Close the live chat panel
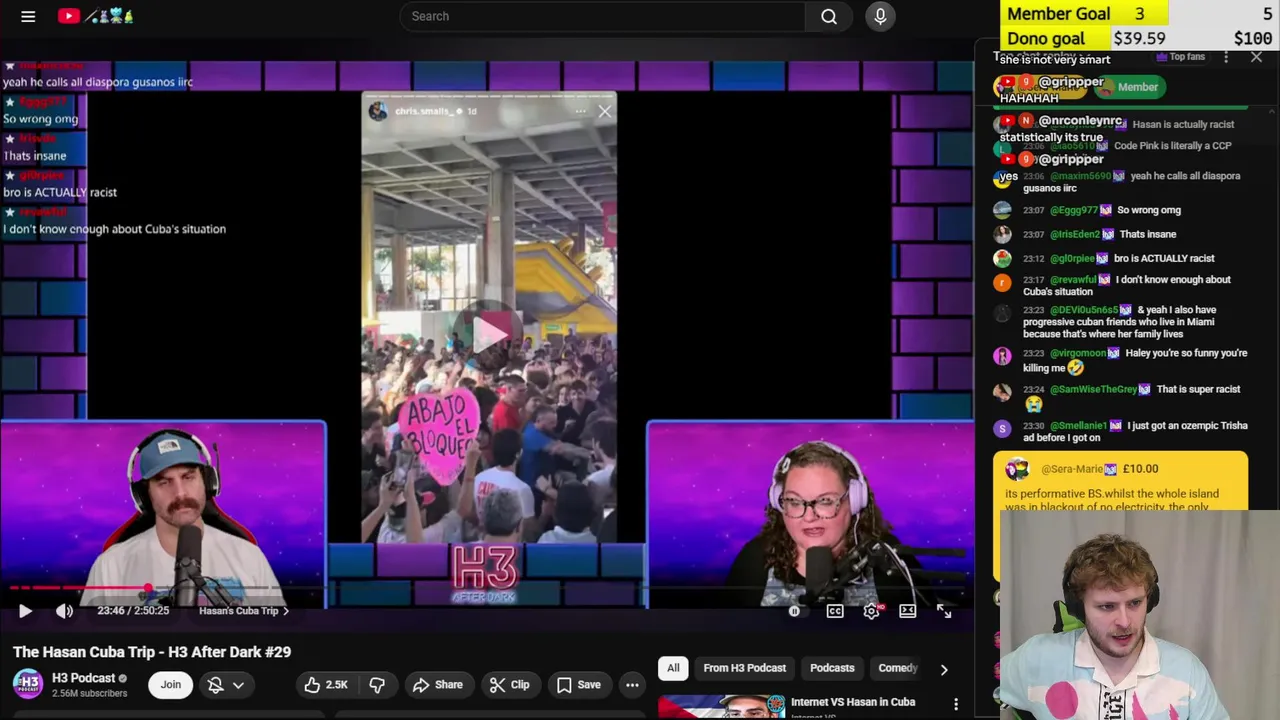Screen dimensions: 1280x720 click(x=1256, y=57)
